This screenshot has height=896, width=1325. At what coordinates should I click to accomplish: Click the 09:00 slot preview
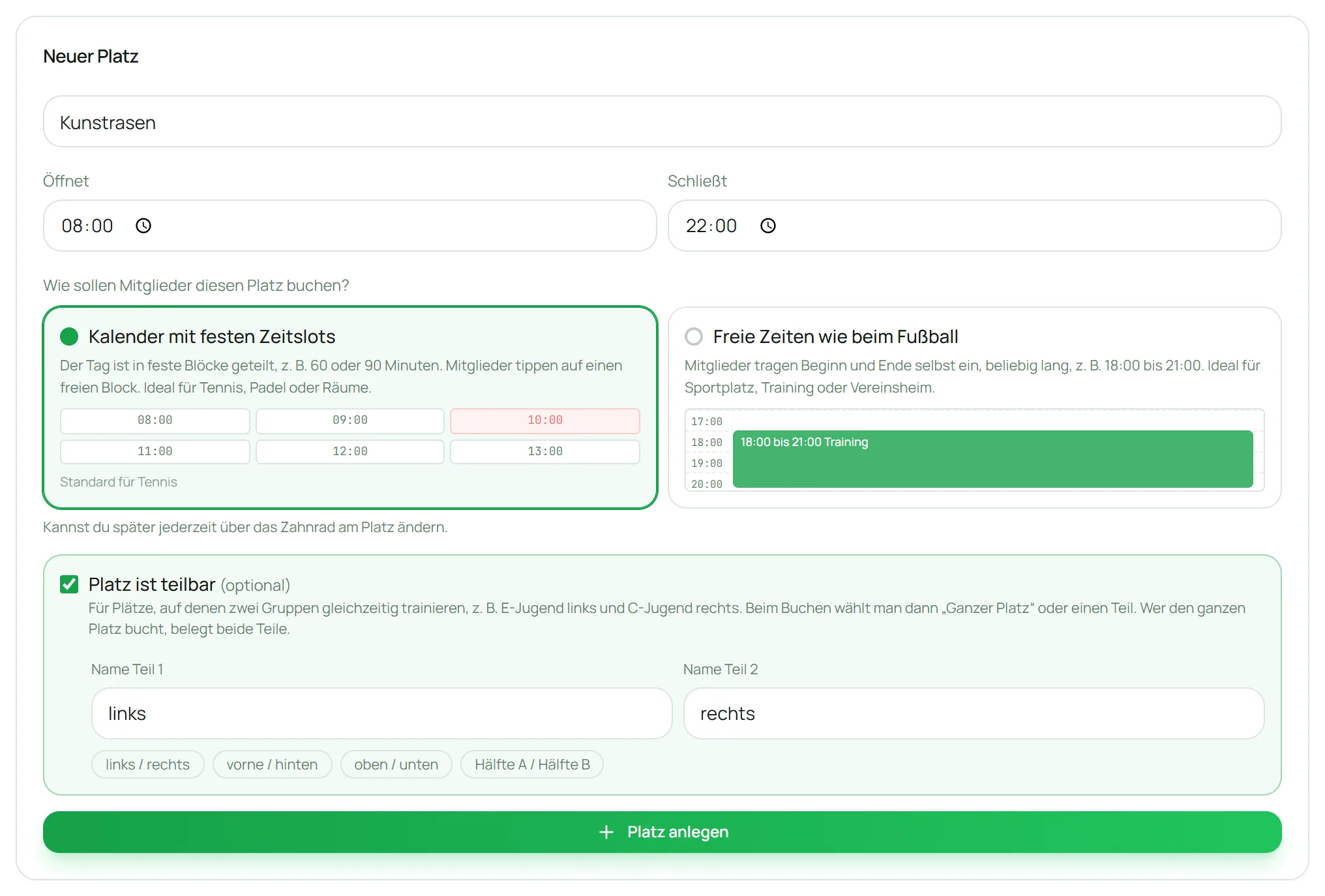tap(350, 421)
